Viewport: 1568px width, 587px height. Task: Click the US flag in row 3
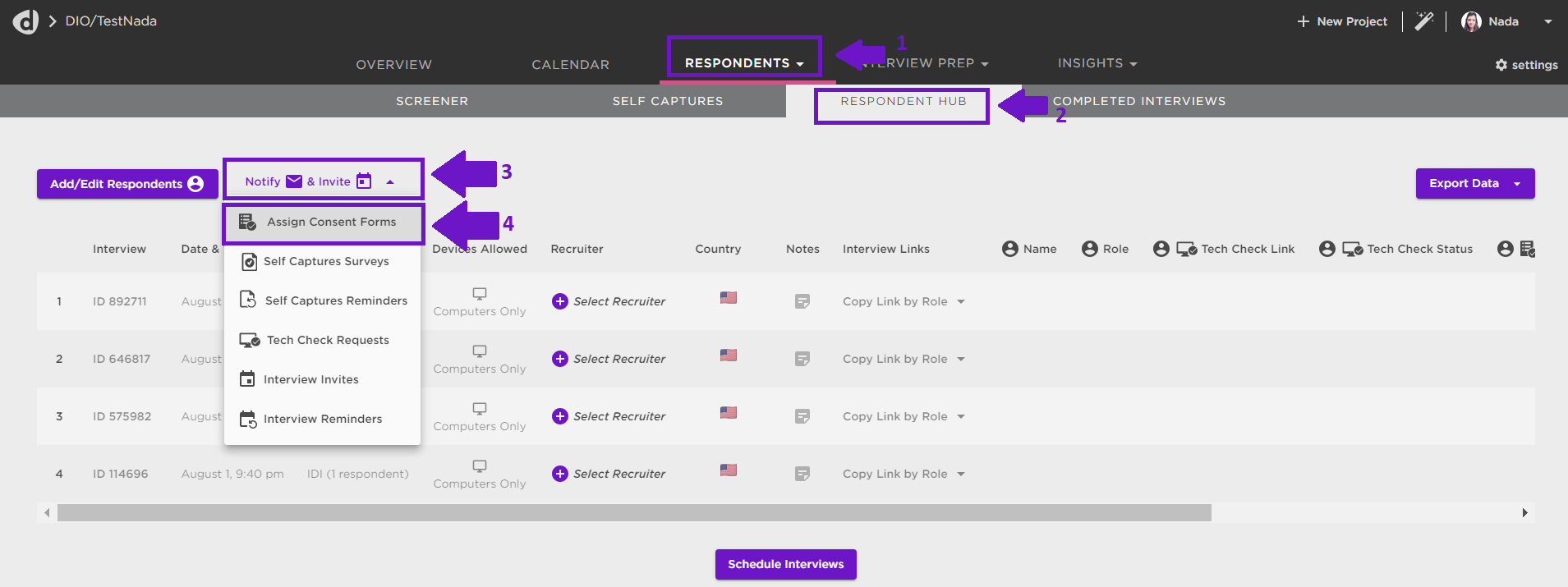[x=729, y=413]
